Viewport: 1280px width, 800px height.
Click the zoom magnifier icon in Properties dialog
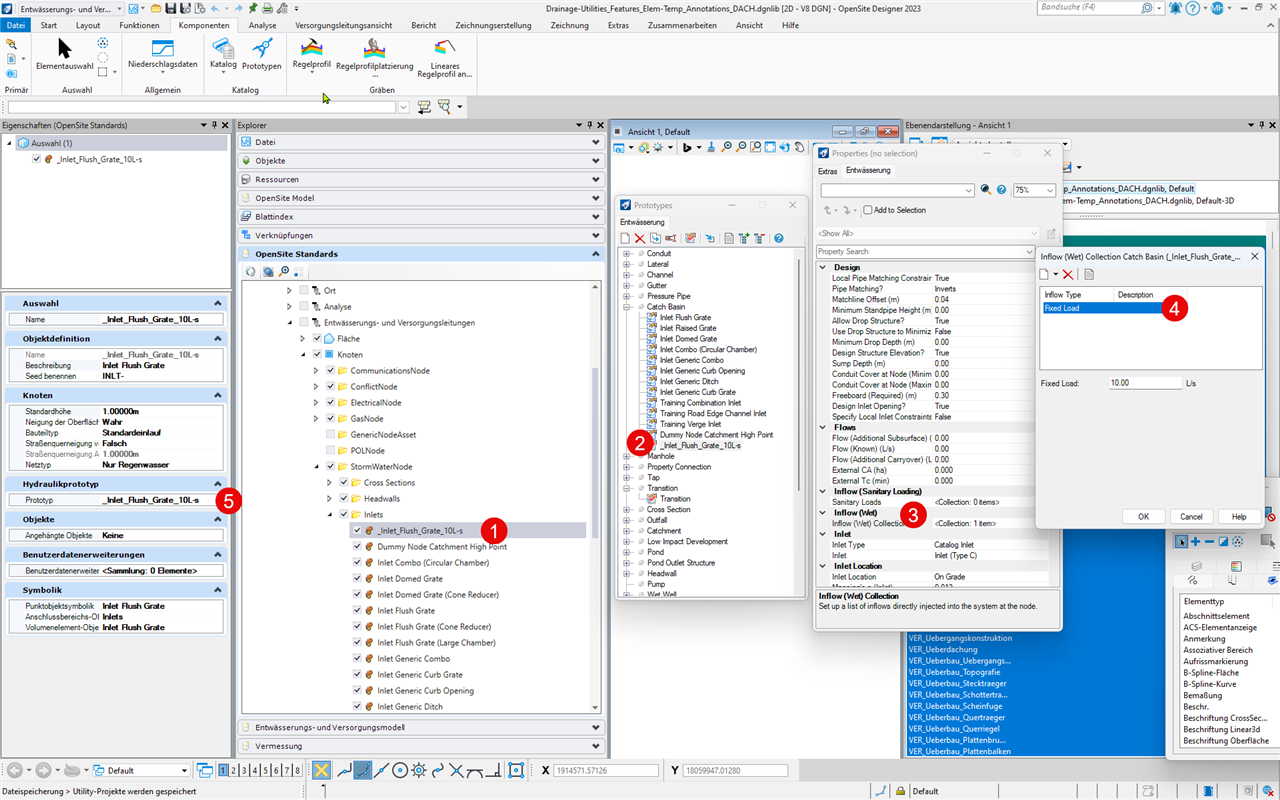(x=986, y=190)
